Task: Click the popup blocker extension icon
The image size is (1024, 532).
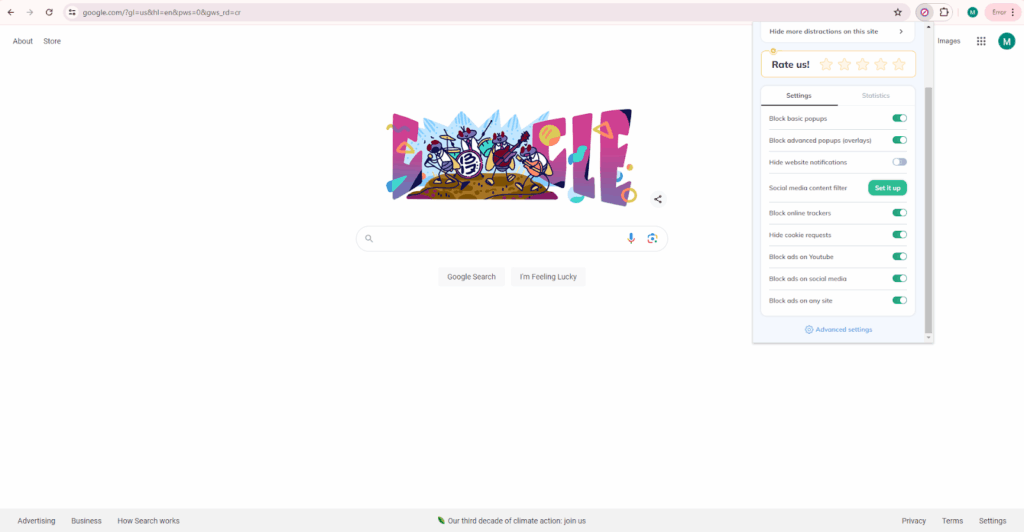Action: click(x=925, y=12)
